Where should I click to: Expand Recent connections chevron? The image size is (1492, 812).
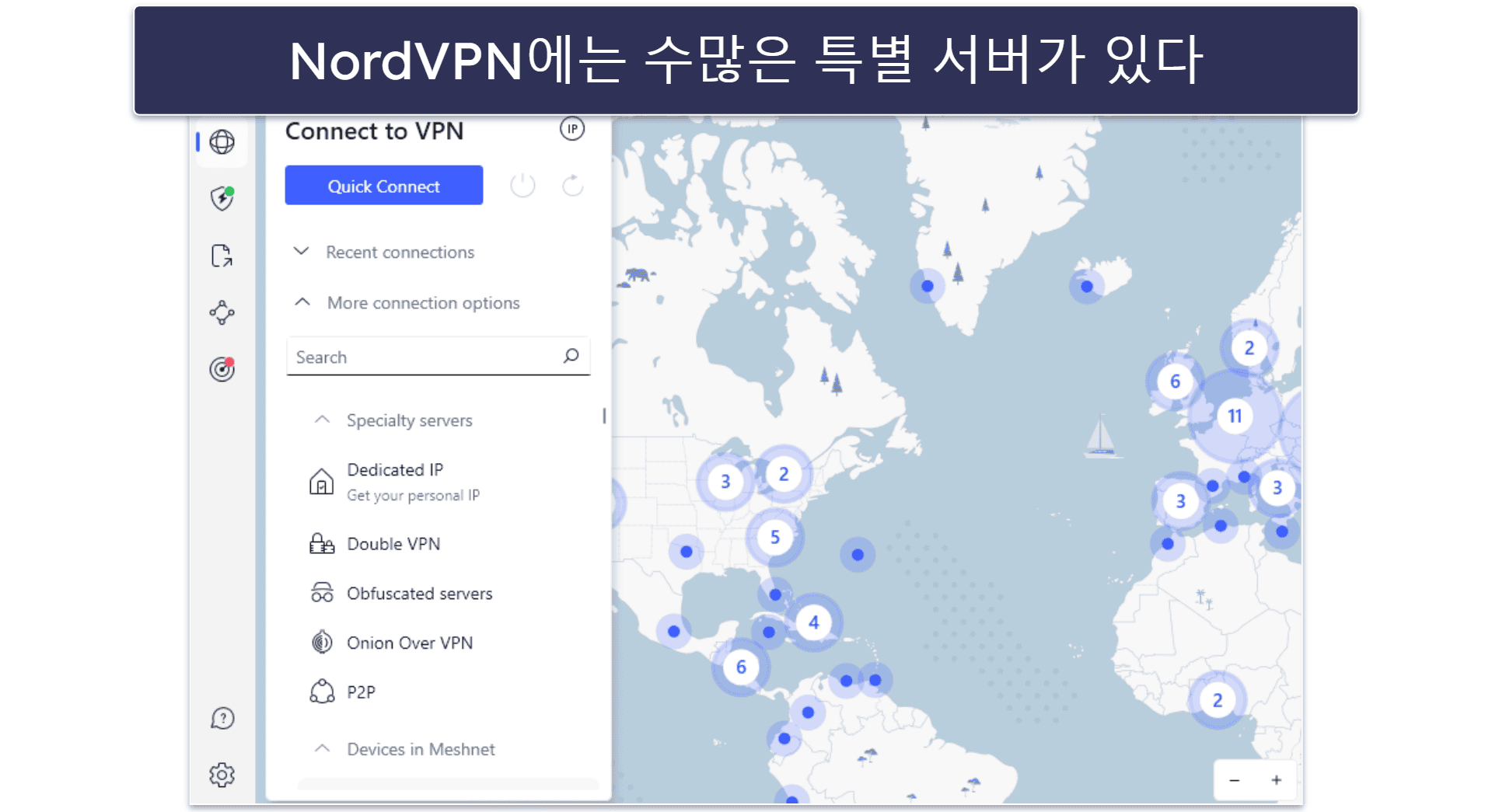pyautogui.click(x=301, y=251)
